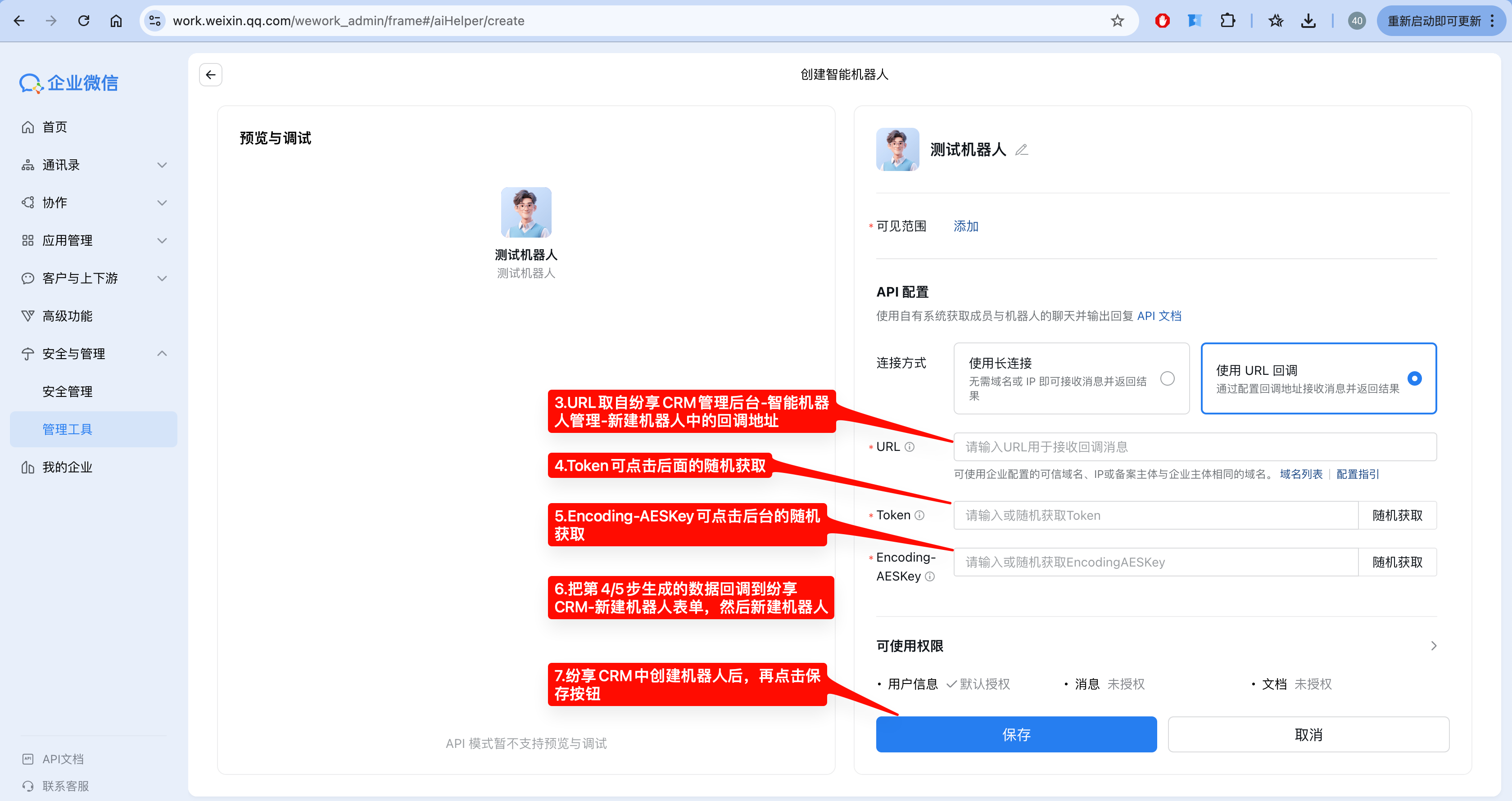Click the 取消 button
The height and width of the screenshot is (801, 1512).
pos(1308,735)
